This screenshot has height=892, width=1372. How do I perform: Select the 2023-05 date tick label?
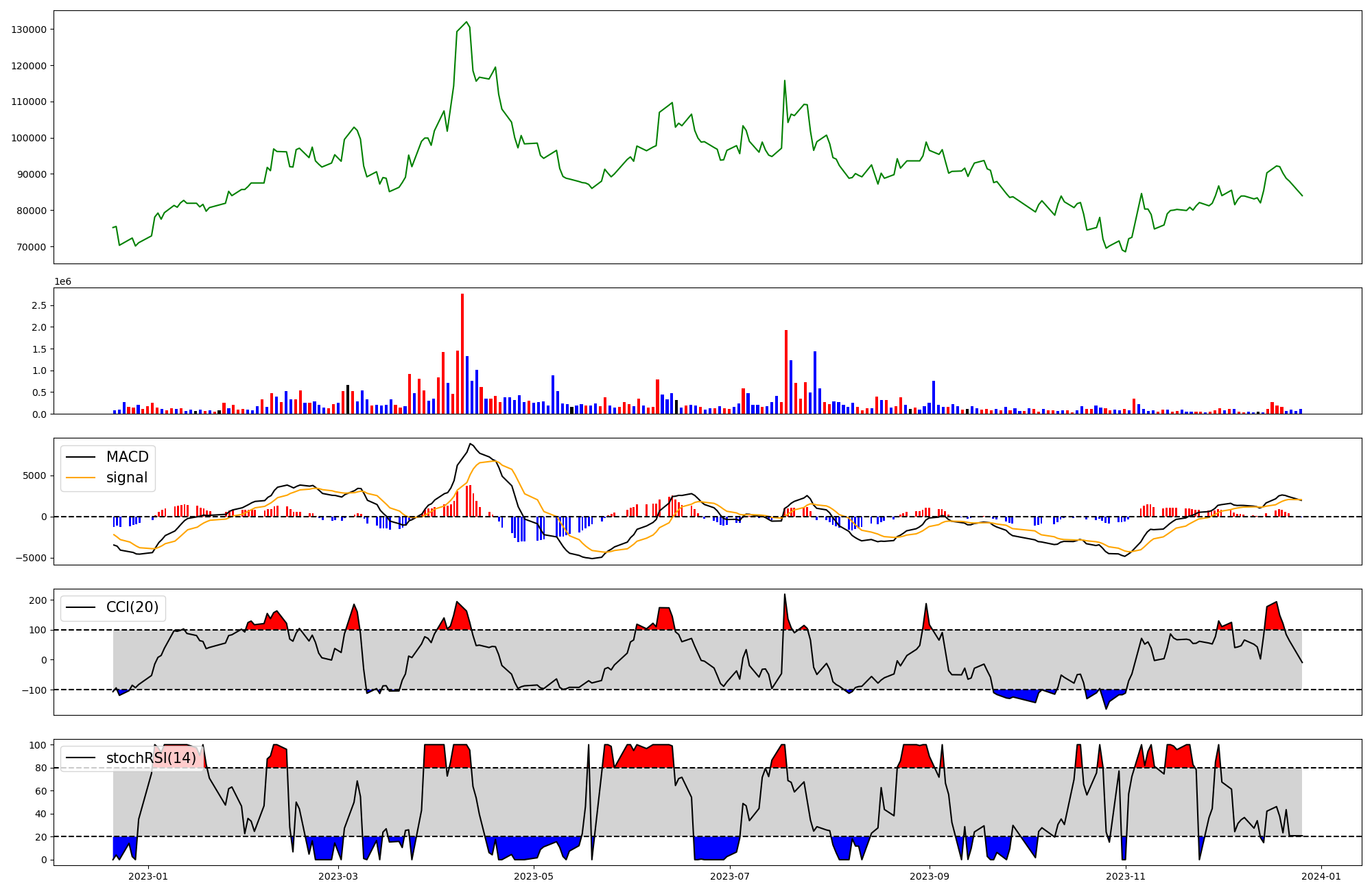coord(533,876)
